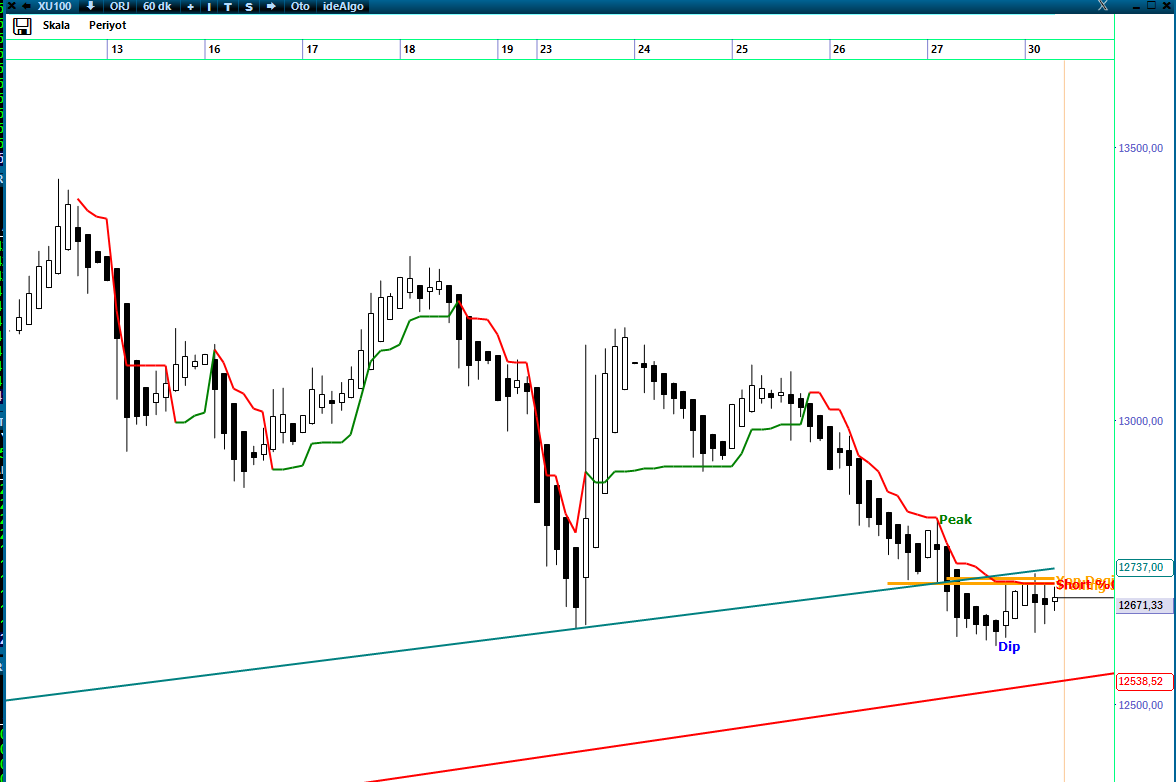Click the X close-chart icon at top left
The image size is (1176, 782).
10,6
